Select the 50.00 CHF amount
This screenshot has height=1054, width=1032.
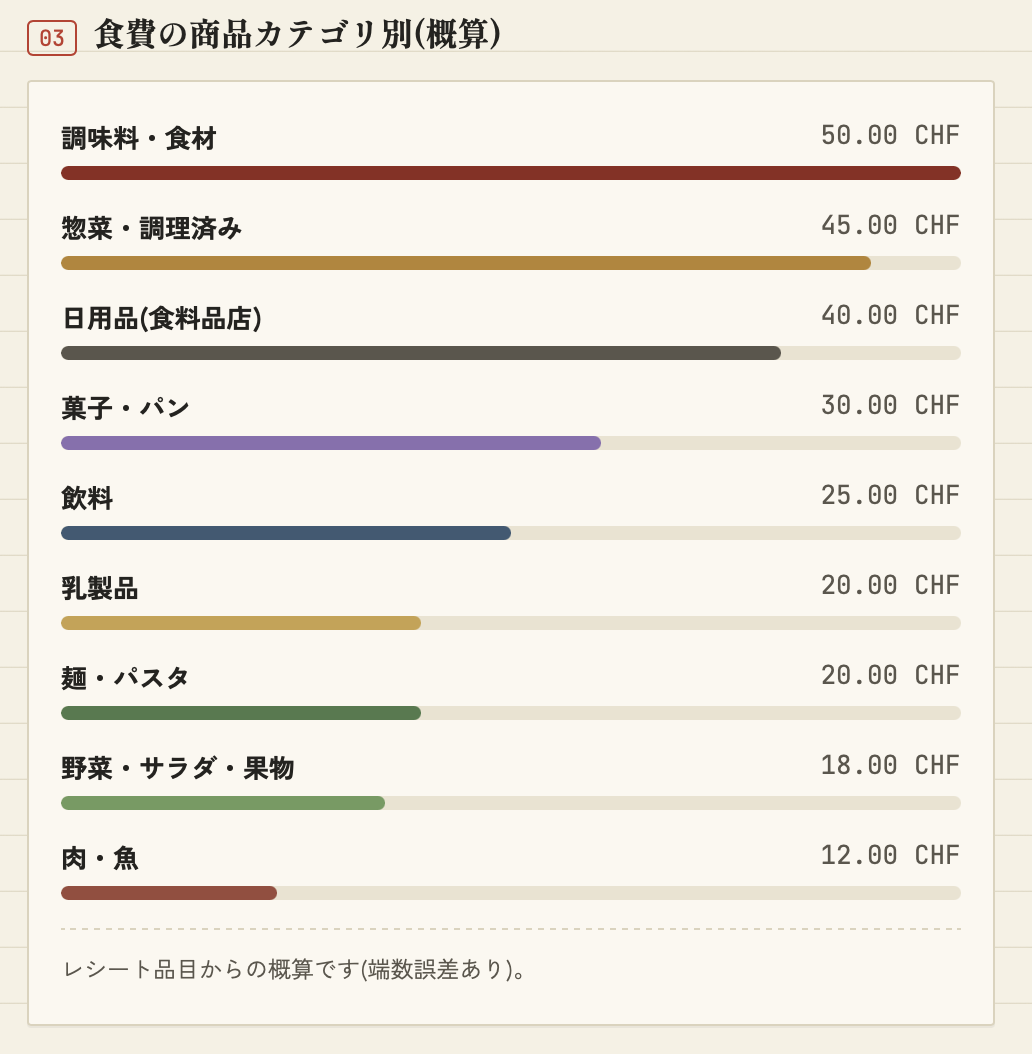pos(890,135)
